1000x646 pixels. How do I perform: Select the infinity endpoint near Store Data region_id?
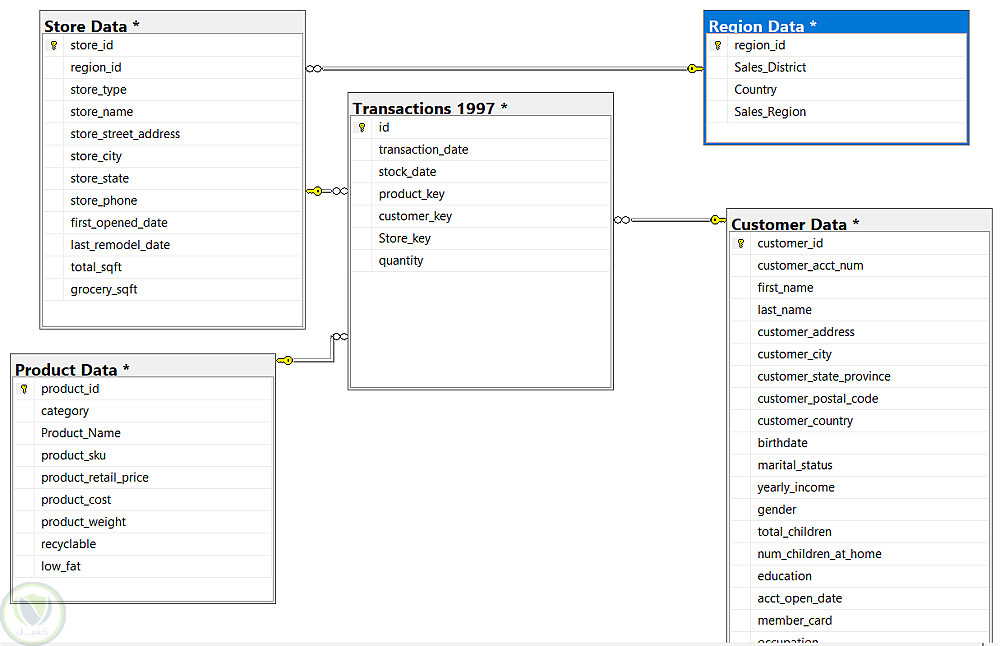click(314, 68)
